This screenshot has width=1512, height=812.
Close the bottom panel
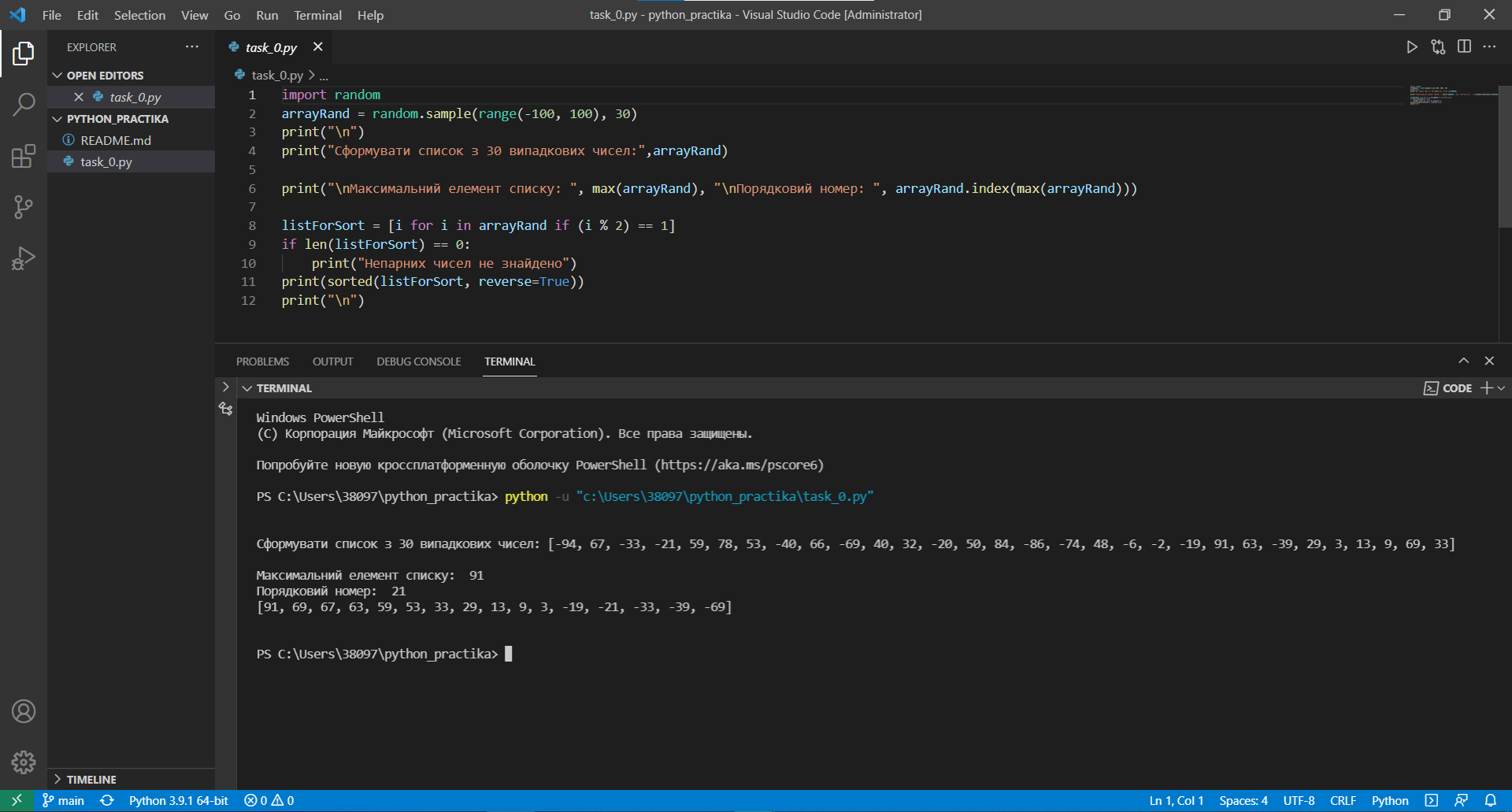click(1489, 361)
